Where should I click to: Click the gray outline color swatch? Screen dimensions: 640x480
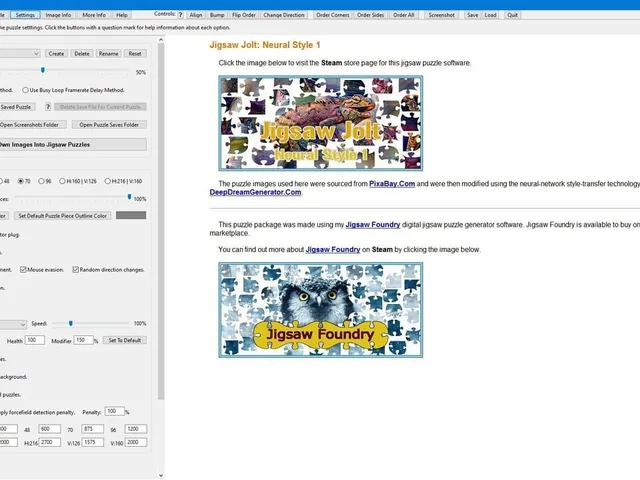[131, 215]
